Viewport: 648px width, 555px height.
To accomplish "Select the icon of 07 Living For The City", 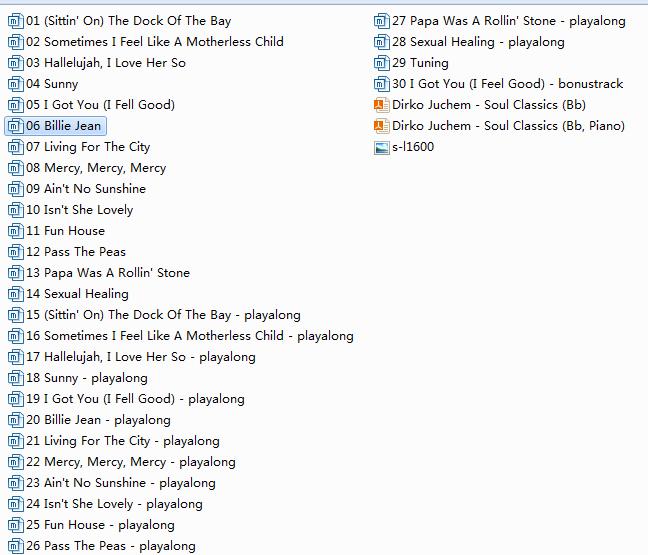I will [16, 147].
